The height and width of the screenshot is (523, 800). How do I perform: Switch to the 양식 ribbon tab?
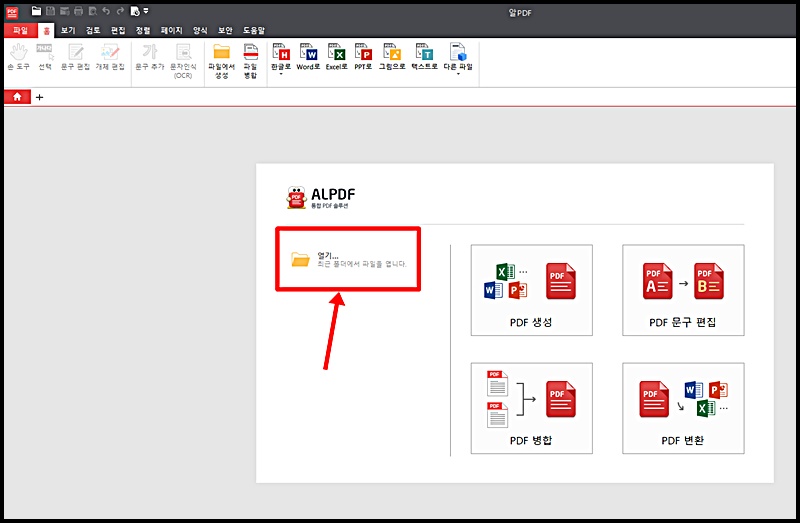[200, 31]
